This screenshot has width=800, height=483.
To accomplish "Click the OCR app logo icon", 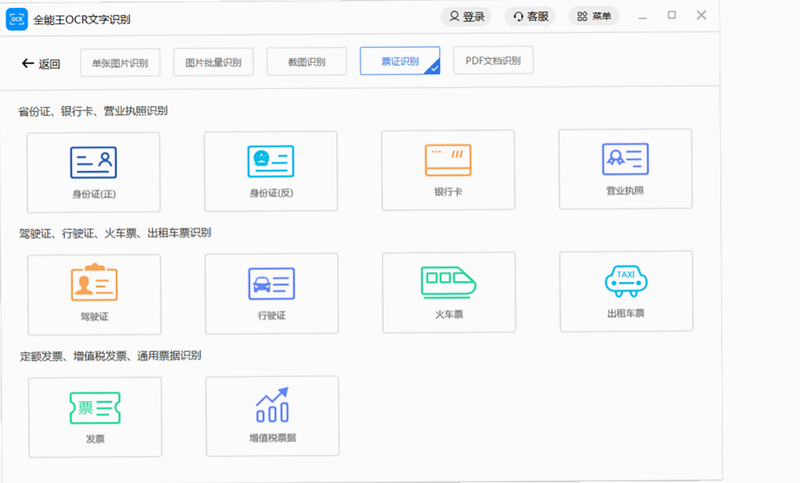I will pyautogui.click(x=17, y=19).
